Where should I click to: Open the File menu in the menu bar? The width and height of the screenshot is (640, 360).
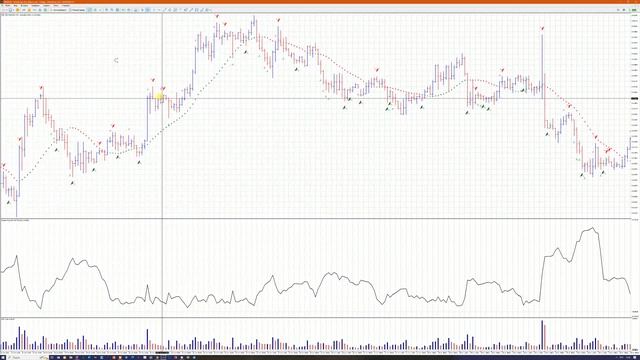8,6
